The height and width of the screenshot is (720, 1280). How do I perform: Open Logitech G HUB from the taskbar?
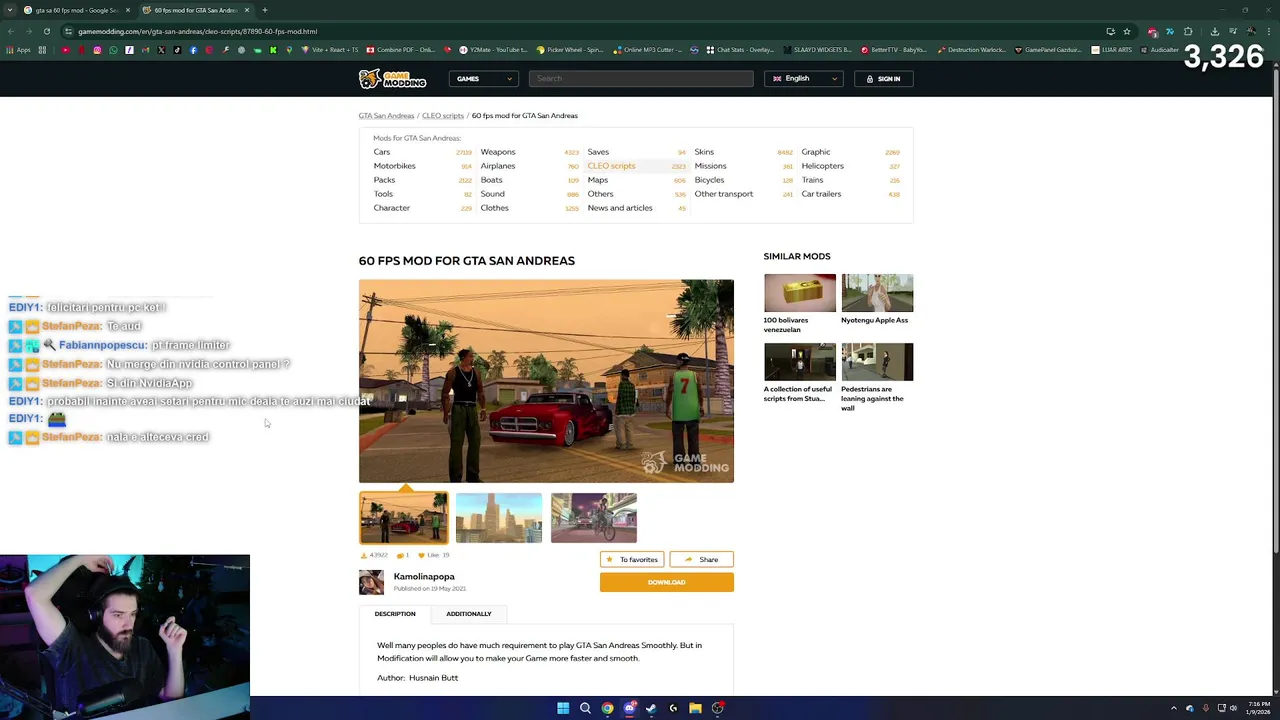(673, 708)
